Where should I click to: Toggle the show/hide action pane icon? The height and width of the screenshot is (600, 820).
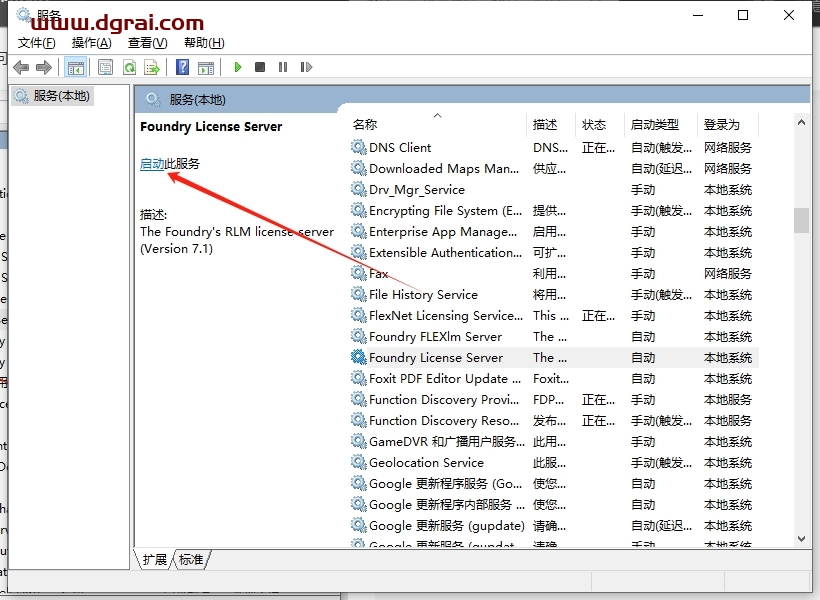tap(206, 67)
